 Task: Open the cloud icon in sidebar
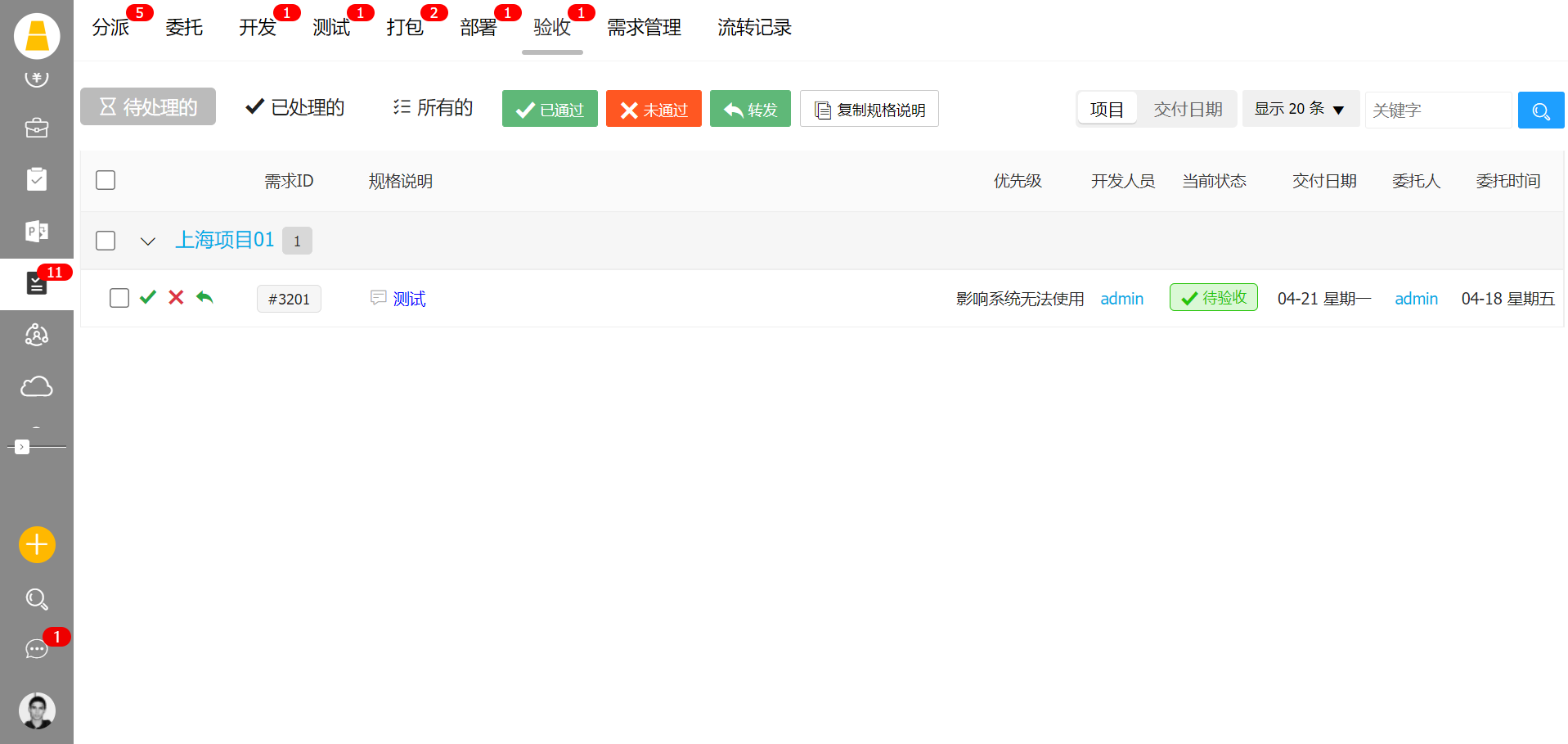pos(36,386)
